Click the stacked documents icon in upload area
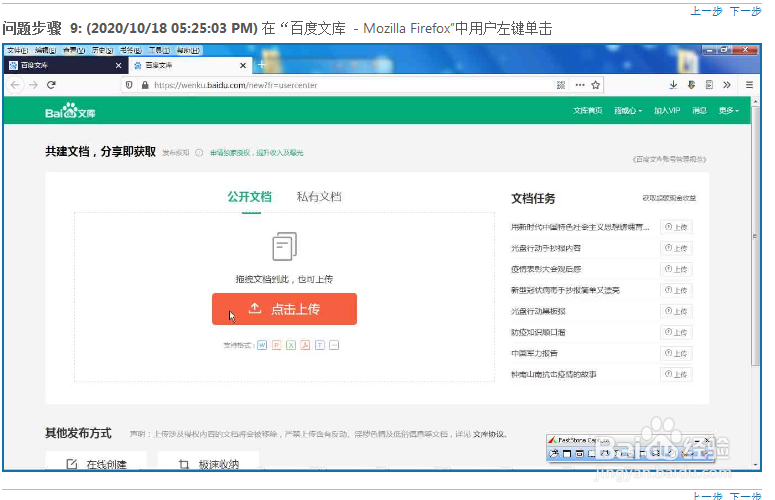The height and width of the screenshot is (500, 775). point(285,246)
